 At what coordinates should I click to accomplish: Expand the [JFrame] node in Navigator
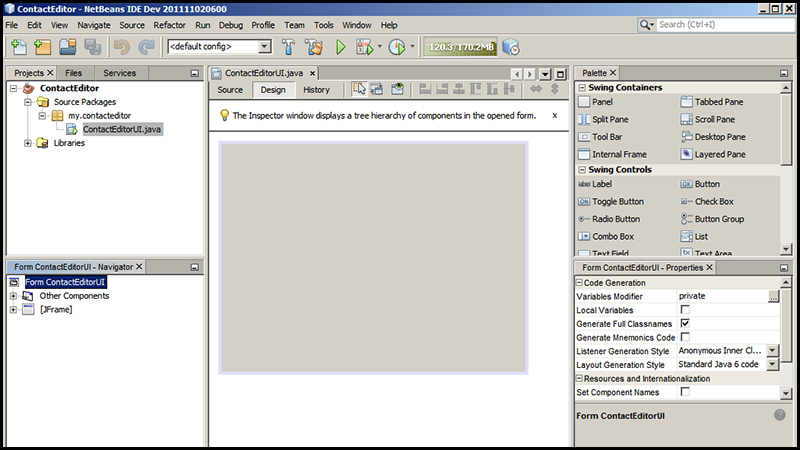pos(14,310)
